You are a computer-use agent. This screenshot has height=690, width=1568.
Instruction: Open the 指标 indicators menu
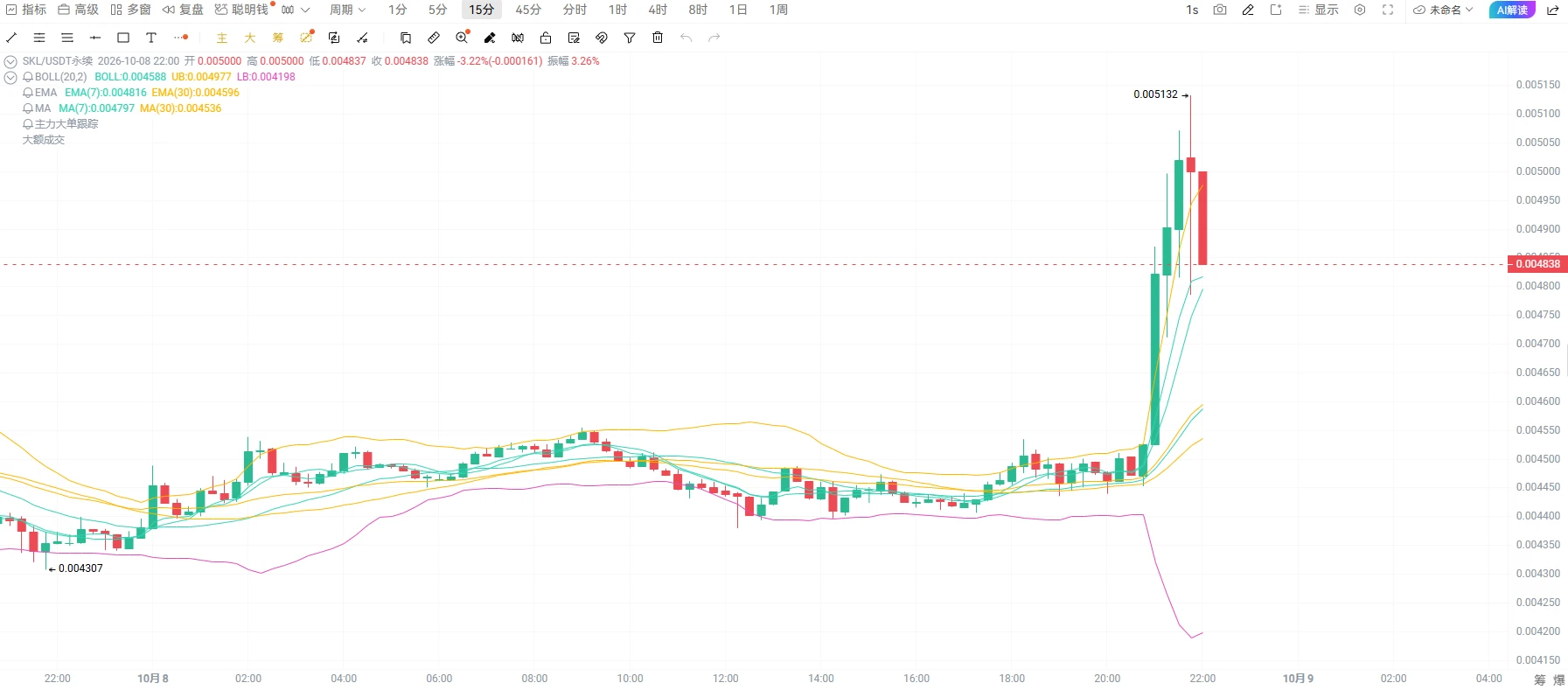click(26, 10)
